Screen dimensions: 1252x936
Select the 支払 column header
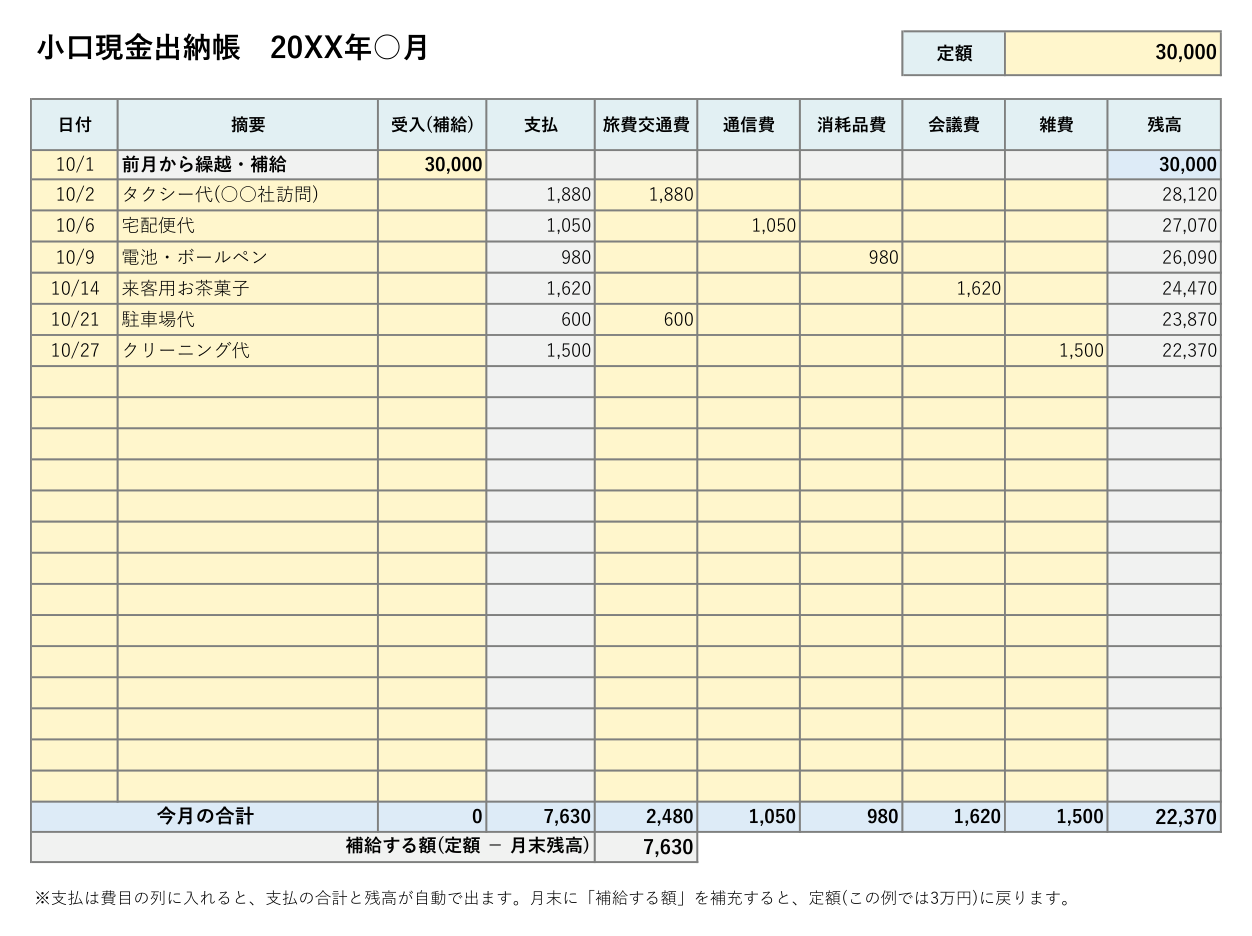pos(541,125)
